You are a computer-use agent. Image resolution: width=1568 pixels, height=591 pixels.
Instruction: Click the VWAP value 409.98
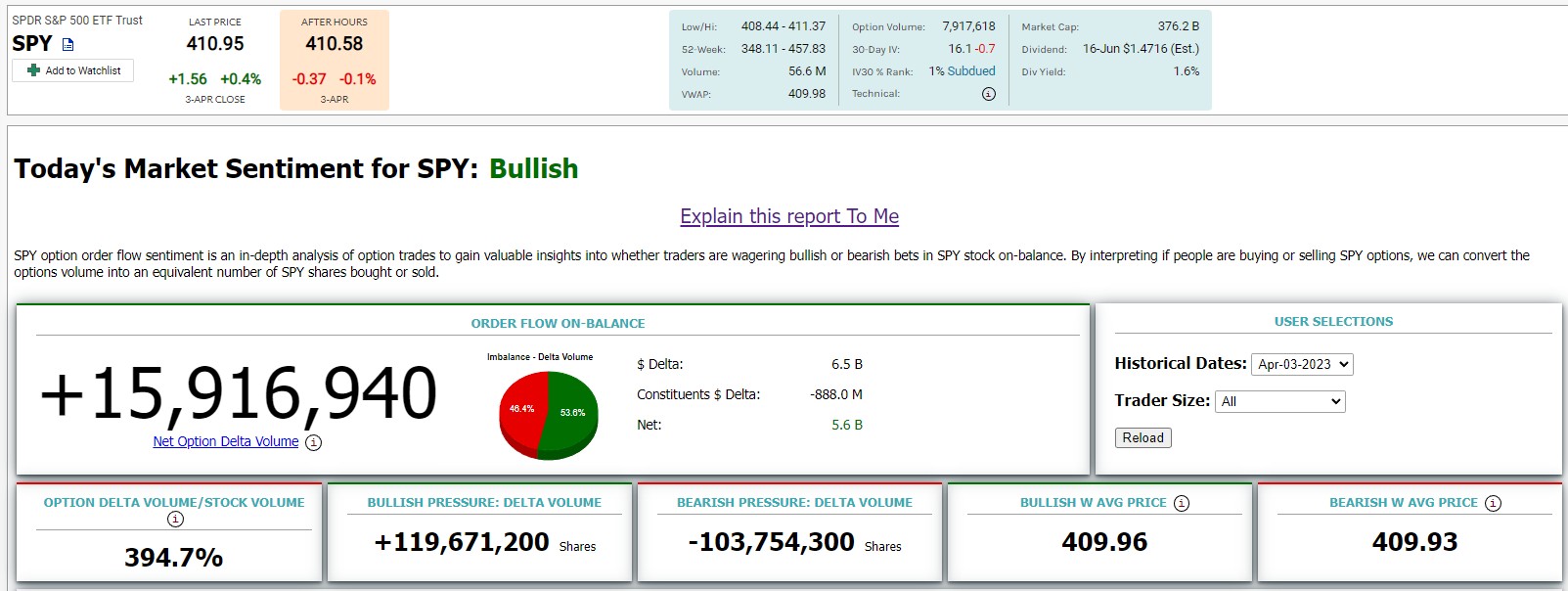807,94
